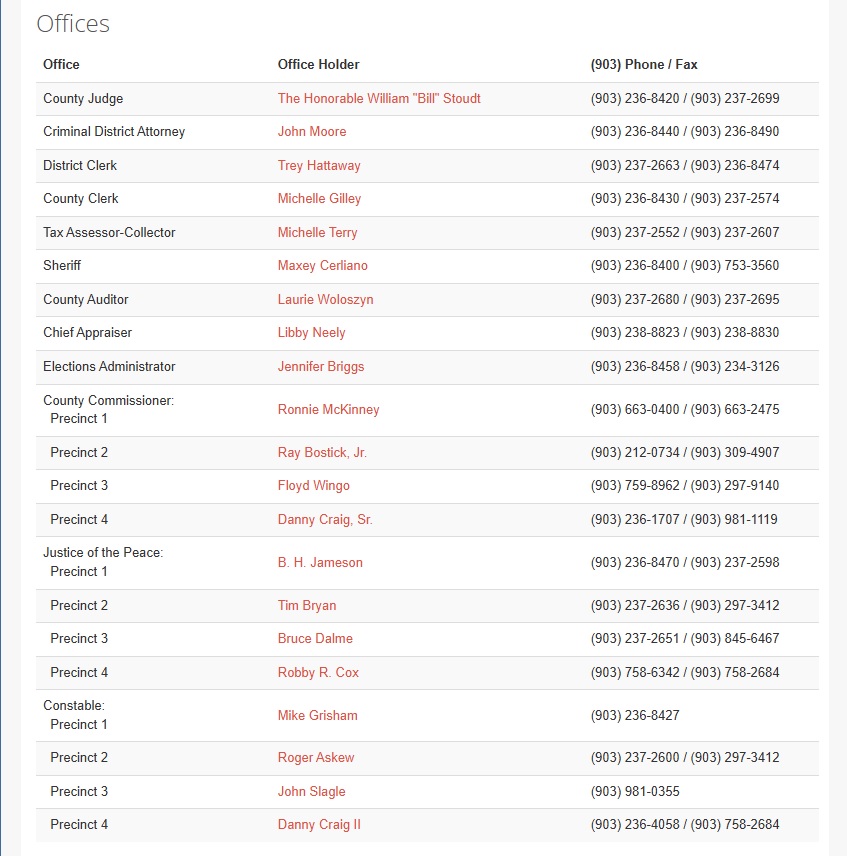Open the Roger Askew link
The image size is (847, 856).
(x=315, y=758)
